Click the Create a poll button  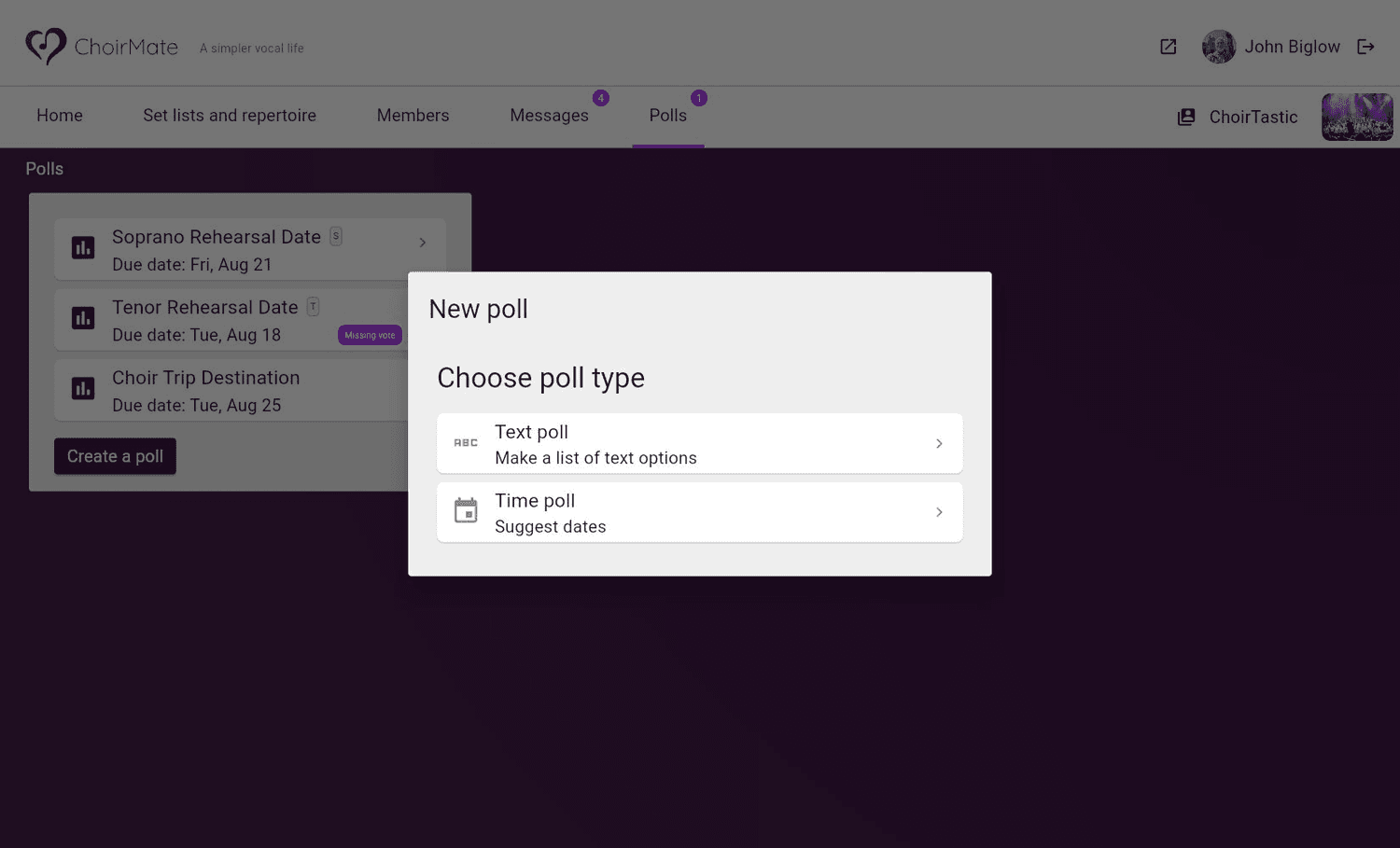115,456
